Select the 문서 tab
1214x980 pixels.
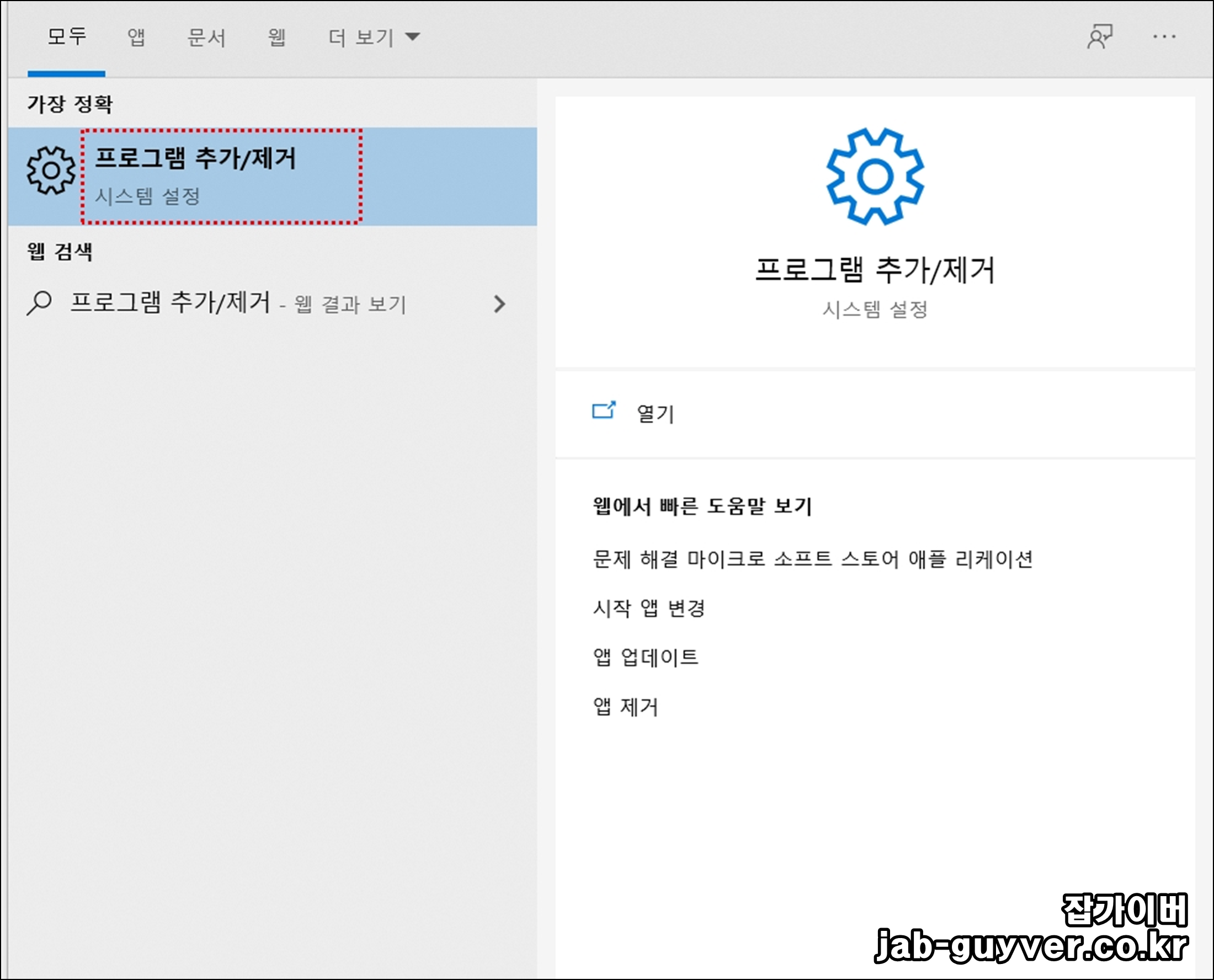coord(206,38)
